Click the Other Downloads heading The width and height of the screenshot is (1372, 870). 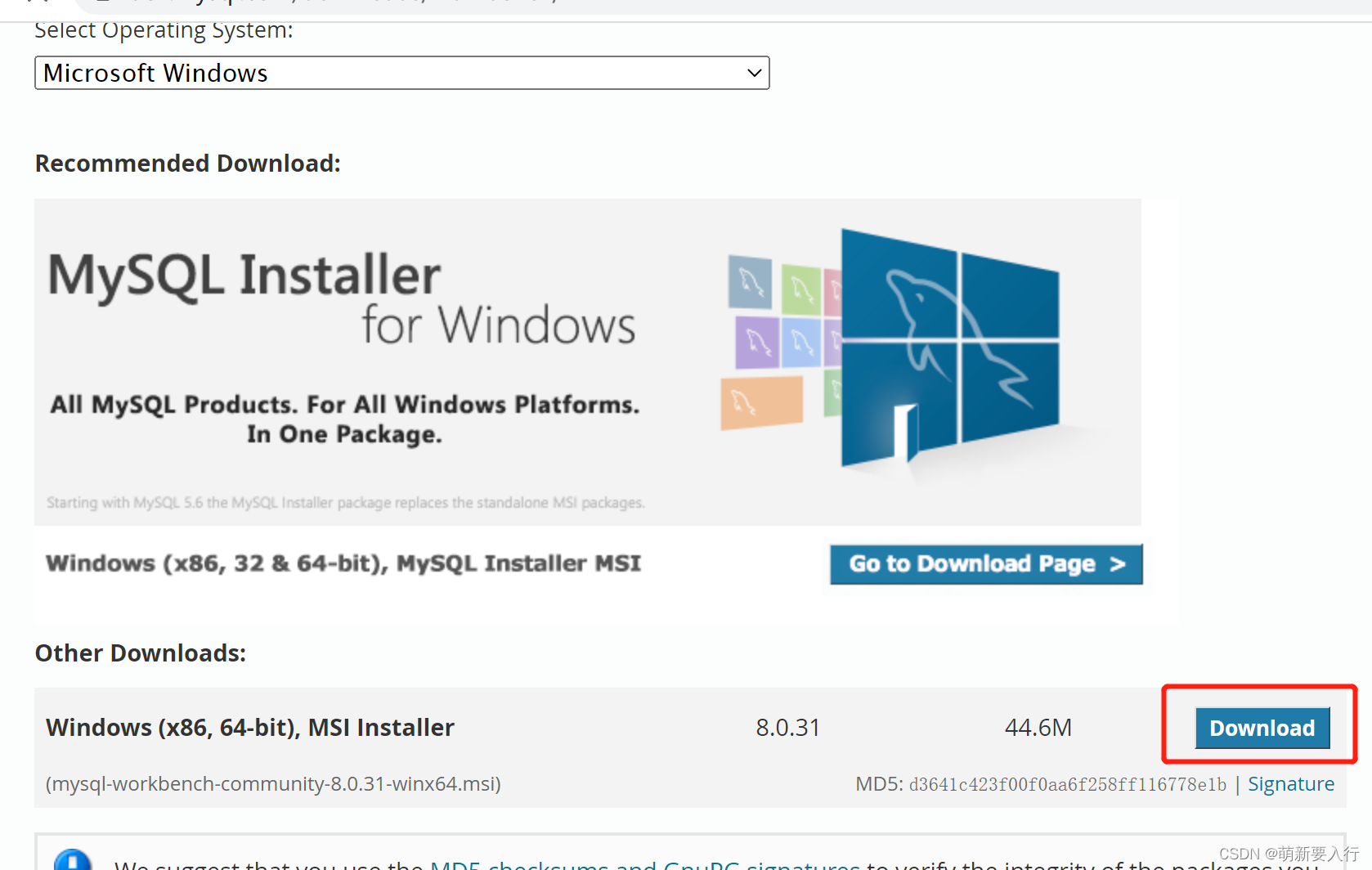click(140, 652)
